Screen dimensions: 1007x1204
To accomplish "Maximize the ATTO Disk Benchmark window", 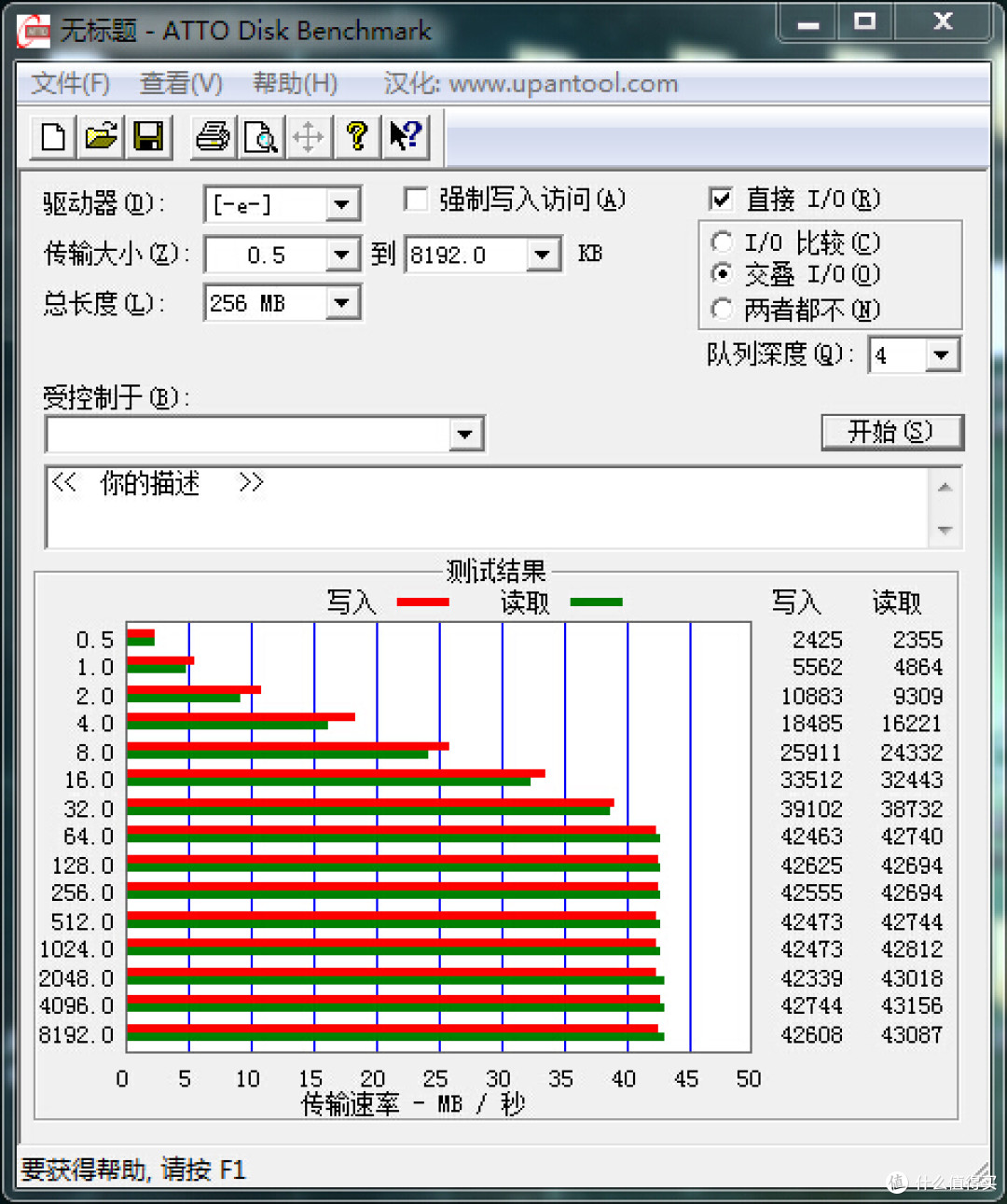I will (864, 23).
